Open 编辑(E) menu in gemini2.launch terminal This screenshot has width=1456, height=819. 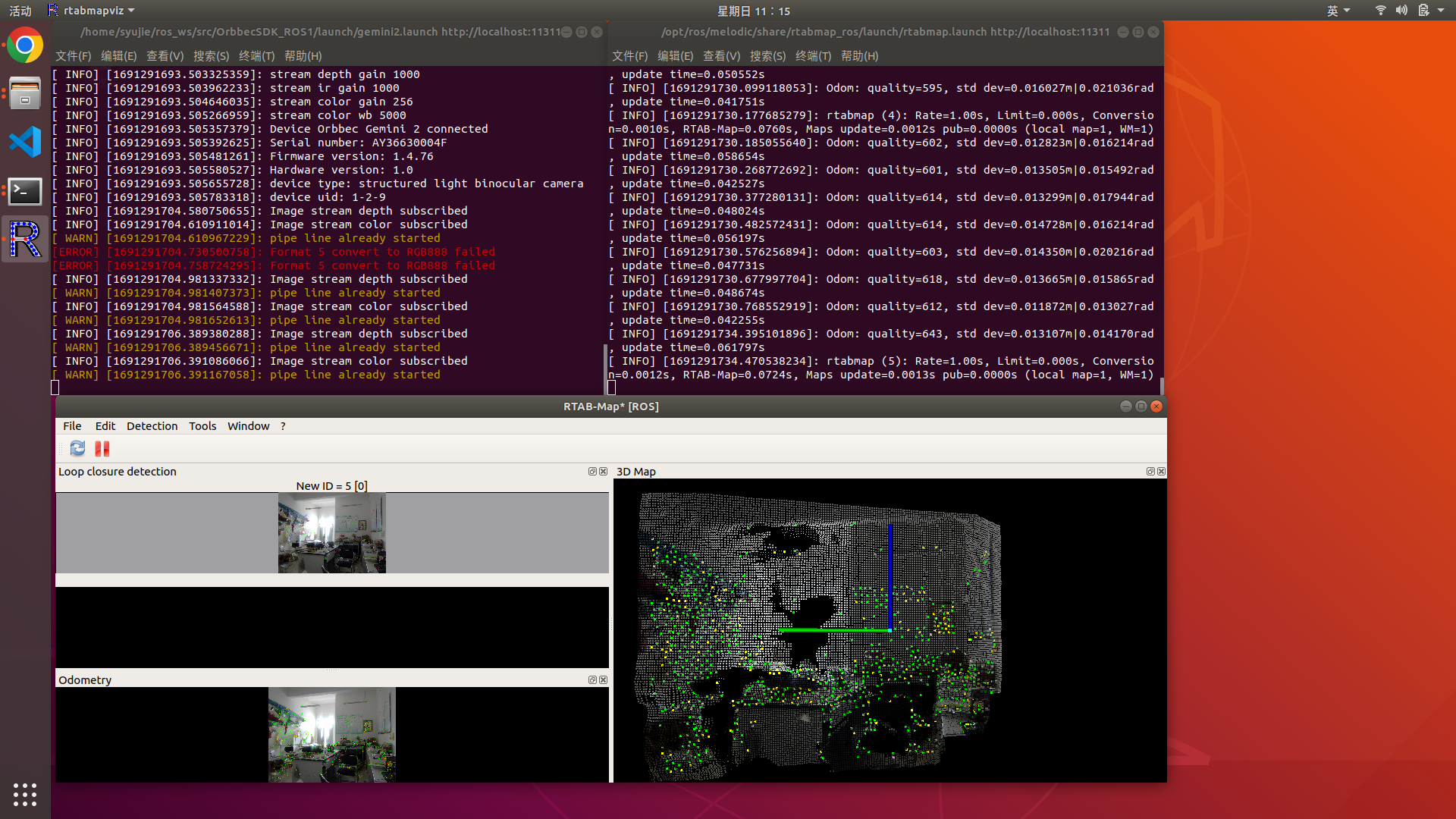(118, 56)
